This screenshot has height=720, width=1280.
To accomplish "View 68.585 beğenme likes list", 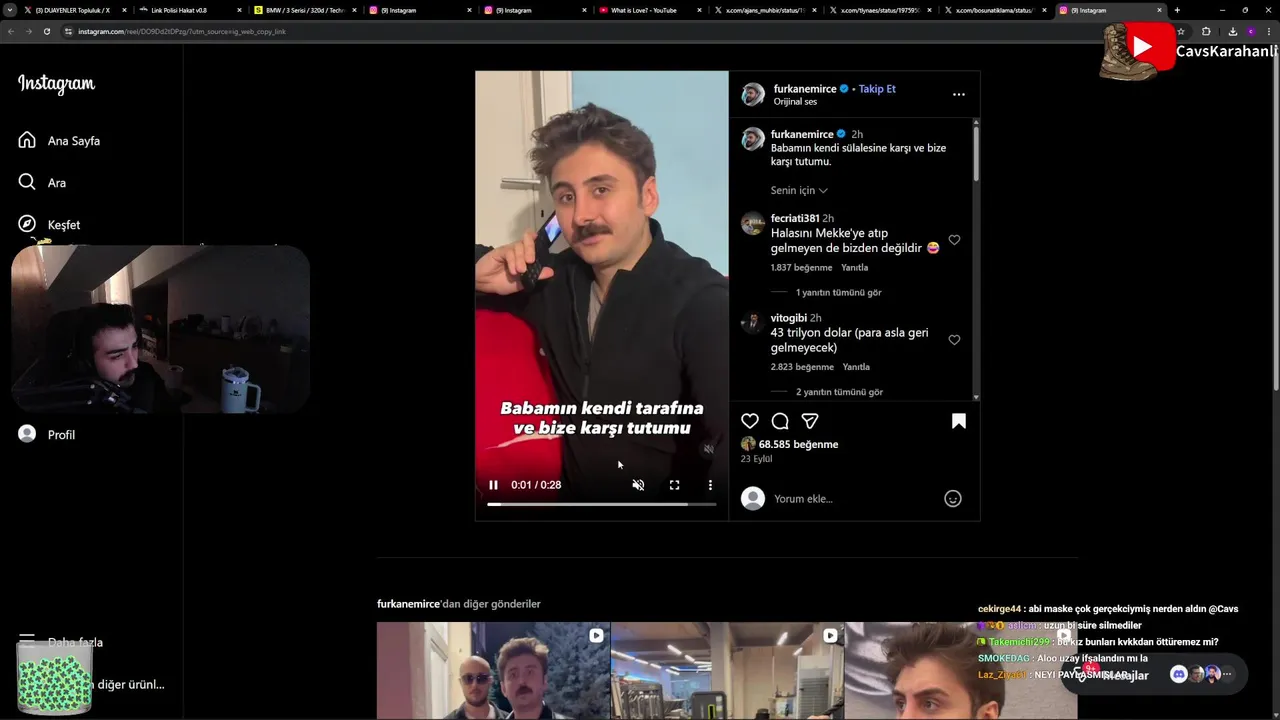I will [x=798, y=444].
